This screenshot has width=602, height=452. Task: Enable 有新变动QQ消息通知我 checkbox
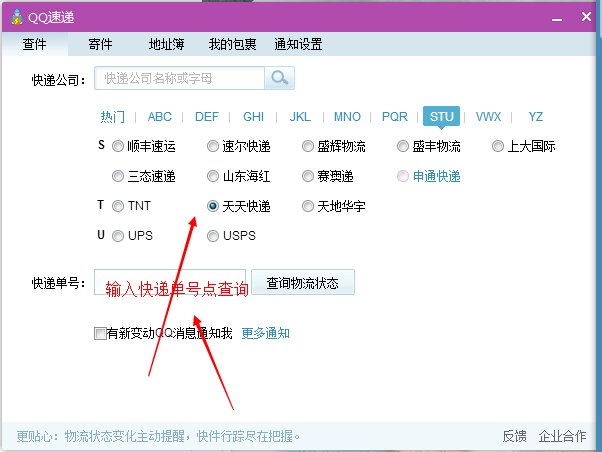click(x=100, y=333)
